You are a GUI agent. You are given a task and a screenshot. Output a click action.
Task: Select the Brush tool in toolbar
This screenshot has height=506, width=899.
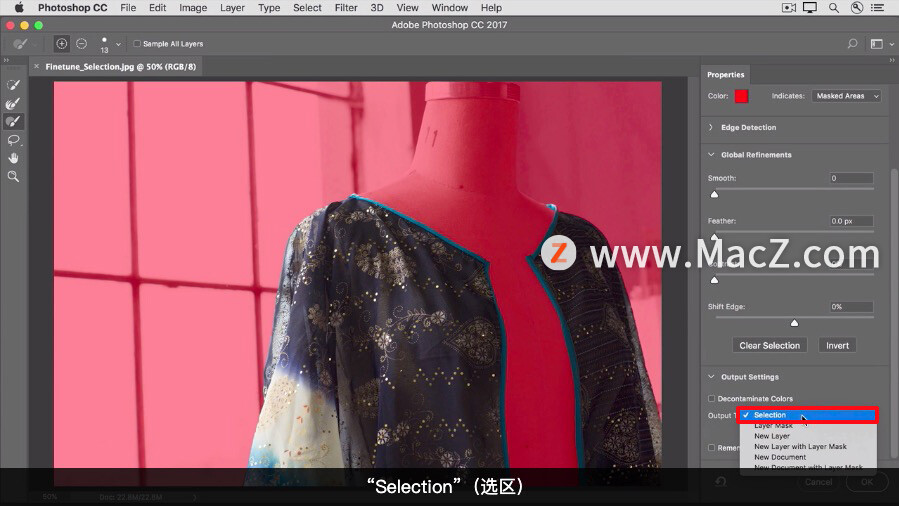[x=13, y=121]
